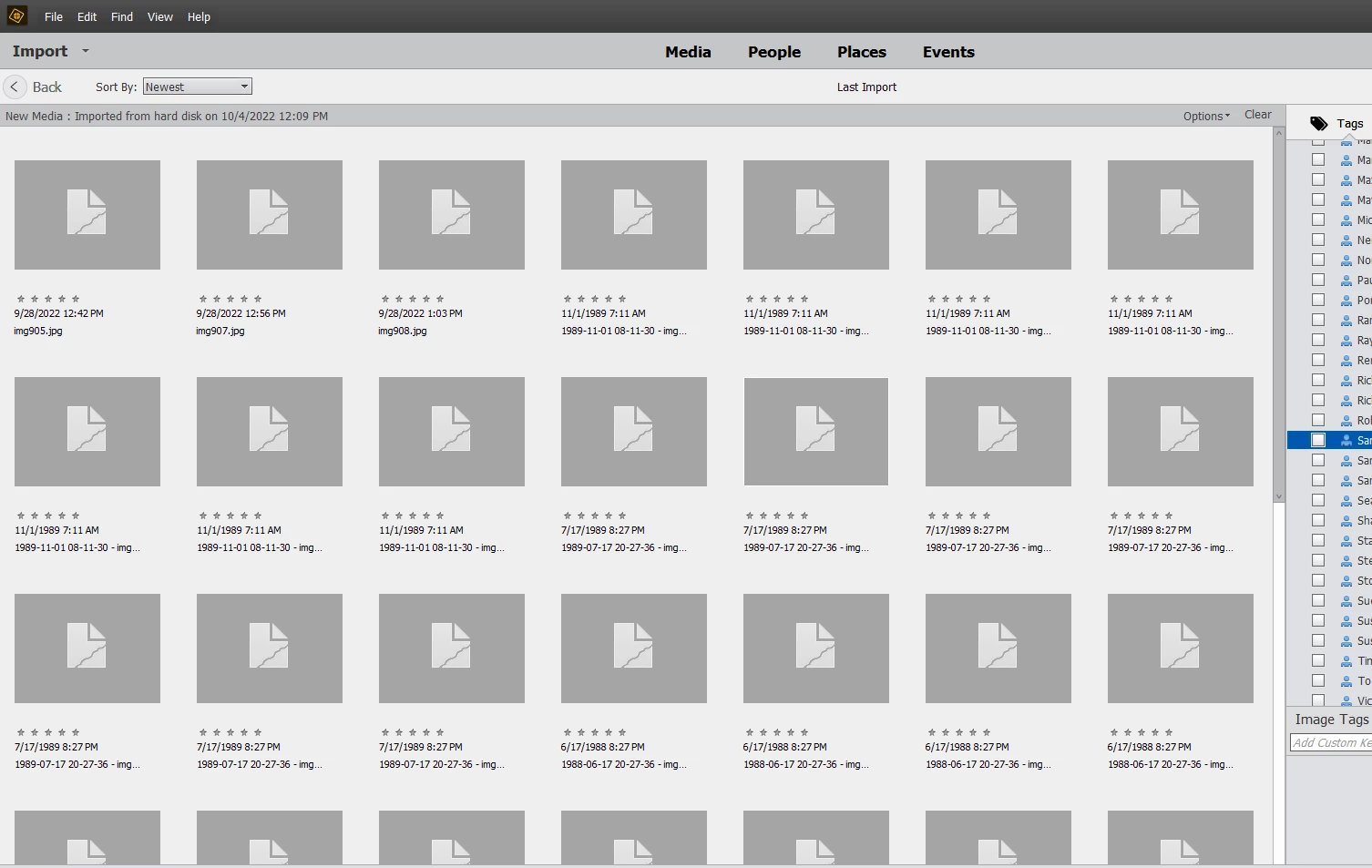Click the New Media imported from hard disk text
1372x868 pixels.
(x=167, y=116)
